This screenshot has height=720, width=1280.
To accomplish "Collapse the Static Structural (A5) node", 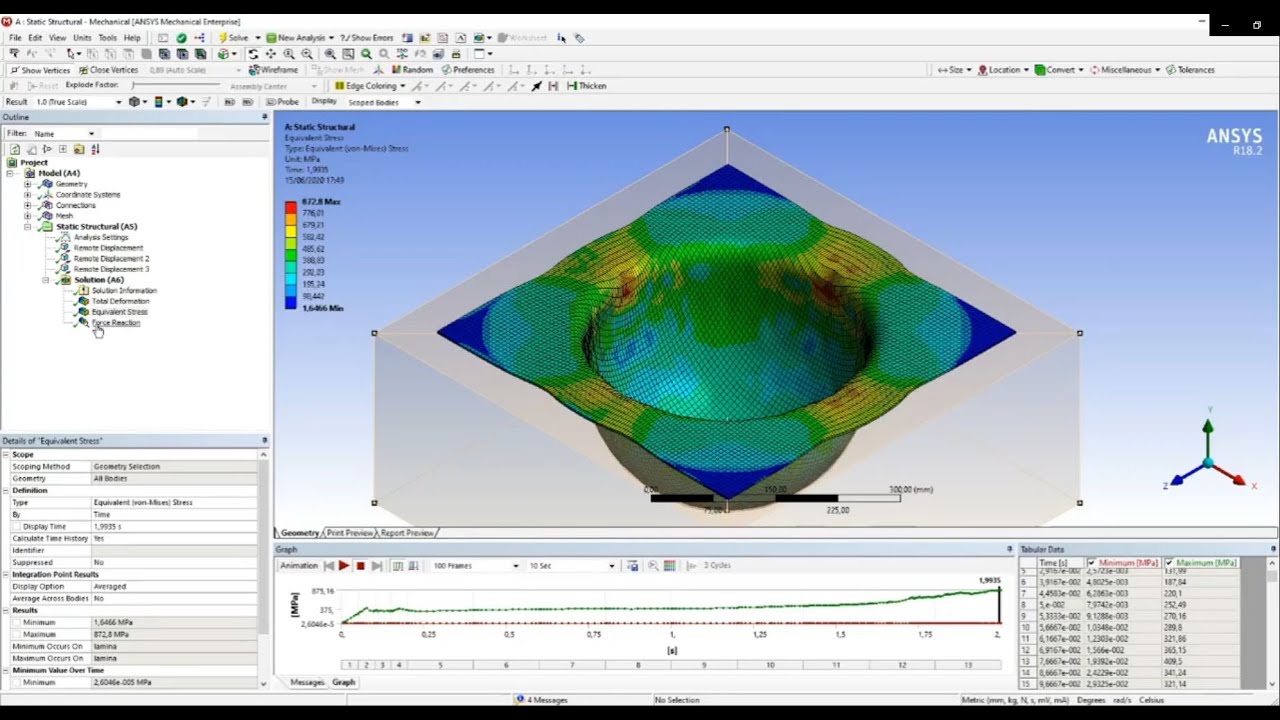I will pos(28,227).
